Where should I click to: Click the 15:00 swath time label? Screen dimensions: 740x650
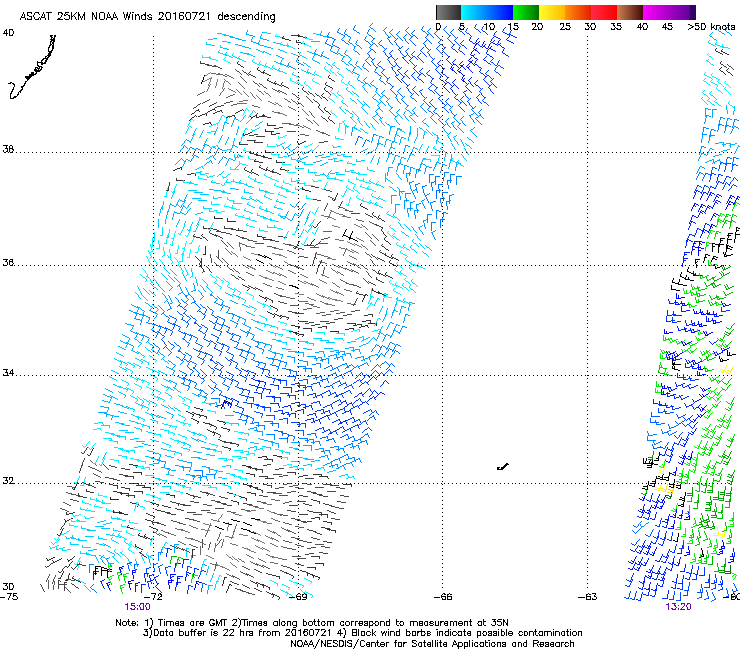coord(137,607)
